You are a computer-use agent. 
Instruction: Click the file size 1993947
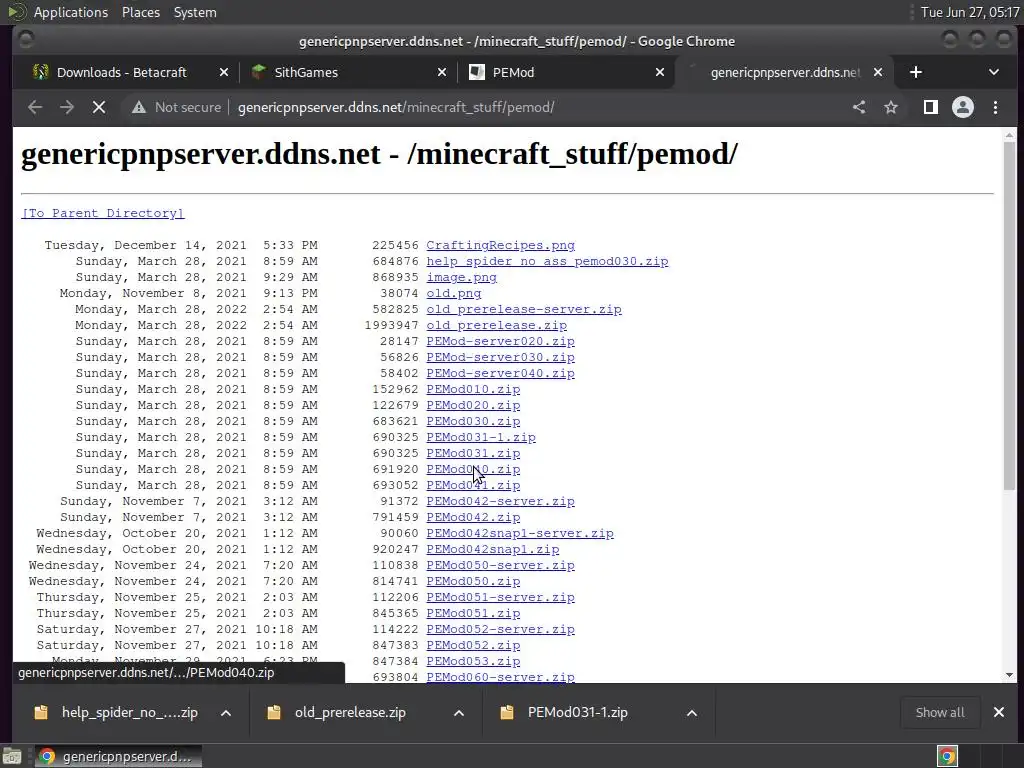tap(391, 325)
